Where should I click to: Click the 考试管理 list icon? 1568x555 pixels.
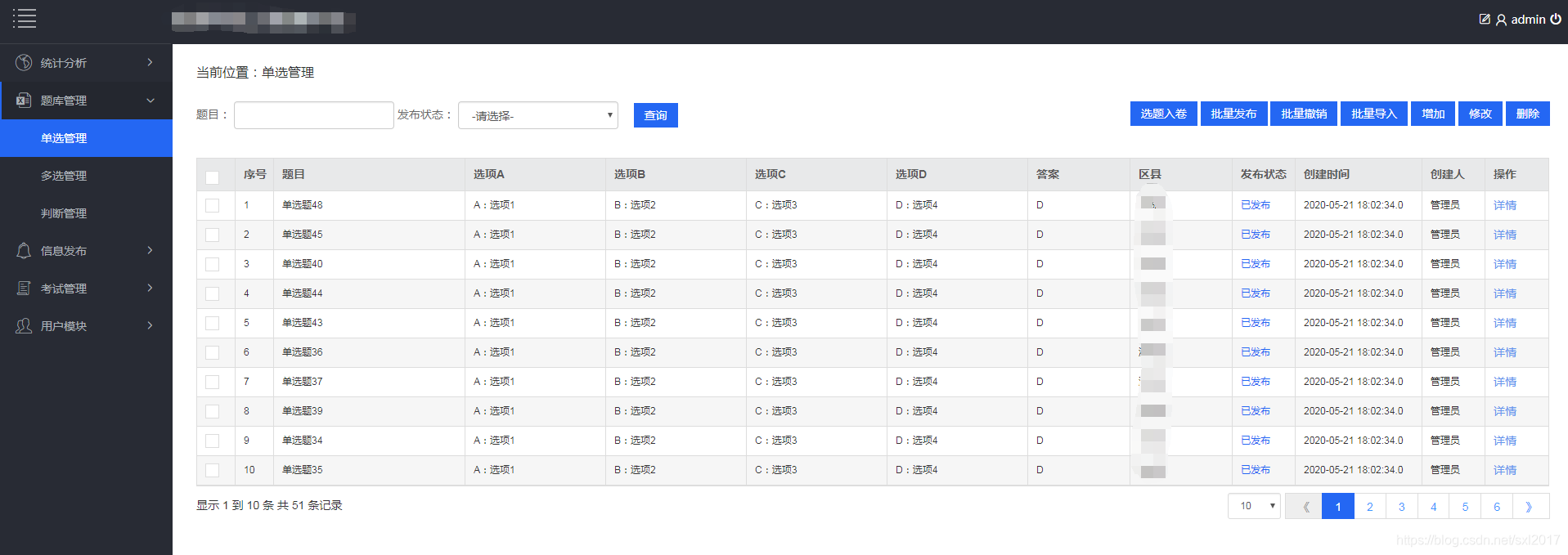tap(24, 289)
